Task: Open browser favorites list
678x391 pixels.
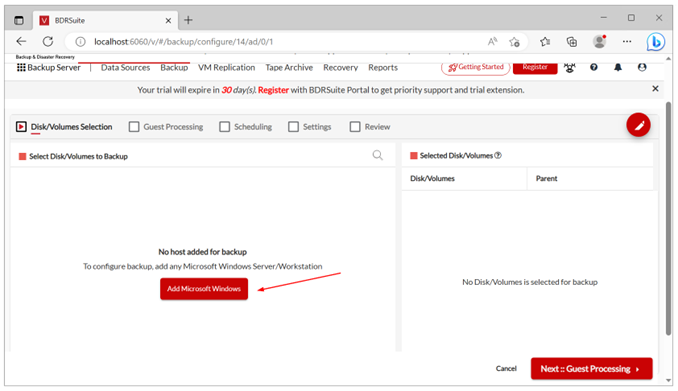Action: (545, 42)
